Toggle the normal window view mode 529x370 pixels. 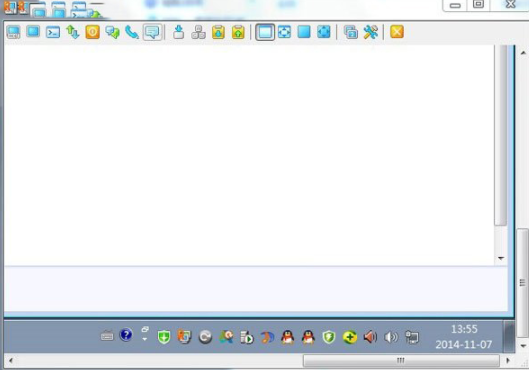coord(265,32)
